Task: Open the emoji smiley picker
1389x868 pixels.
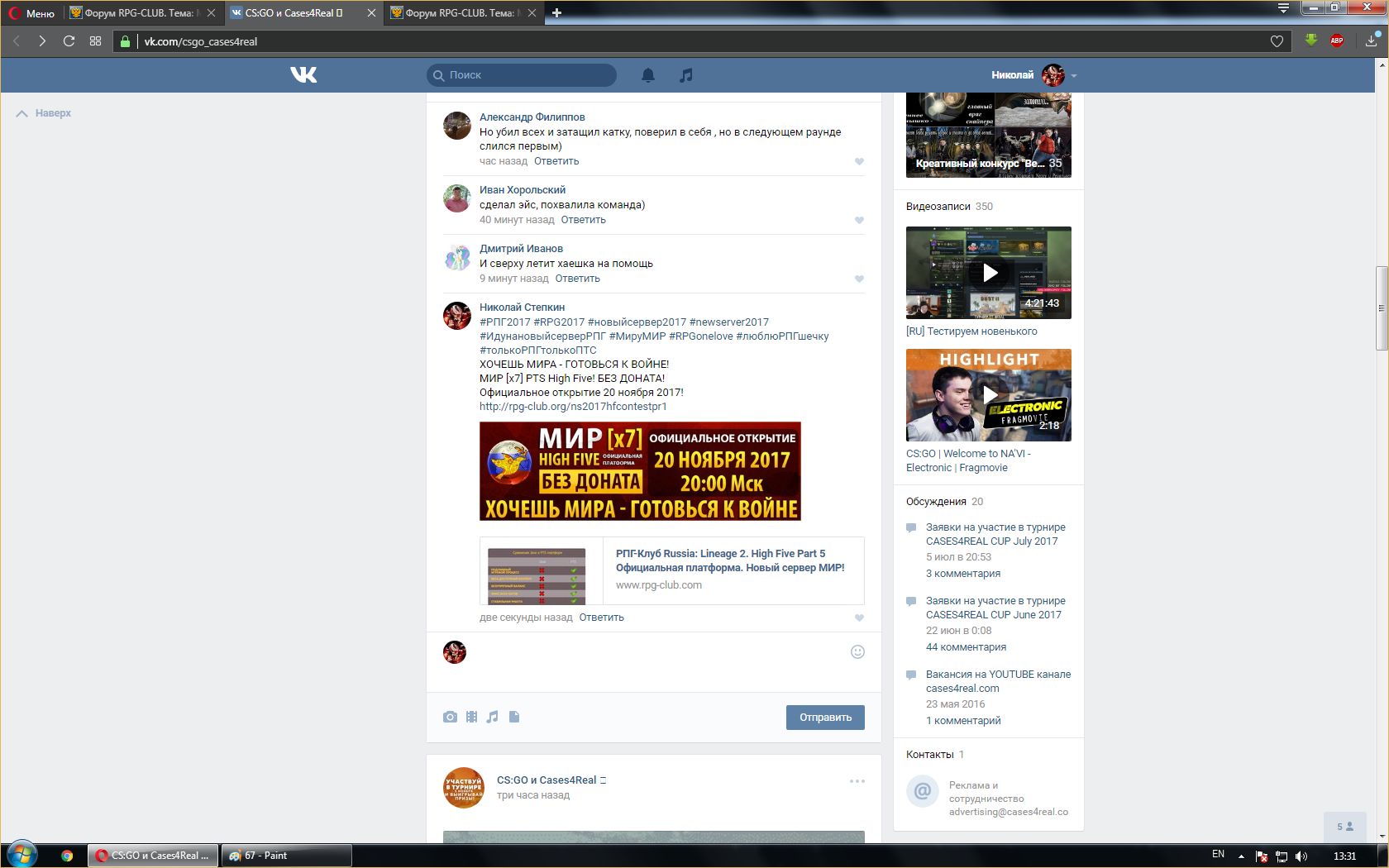Action: [x=857, y=651]
